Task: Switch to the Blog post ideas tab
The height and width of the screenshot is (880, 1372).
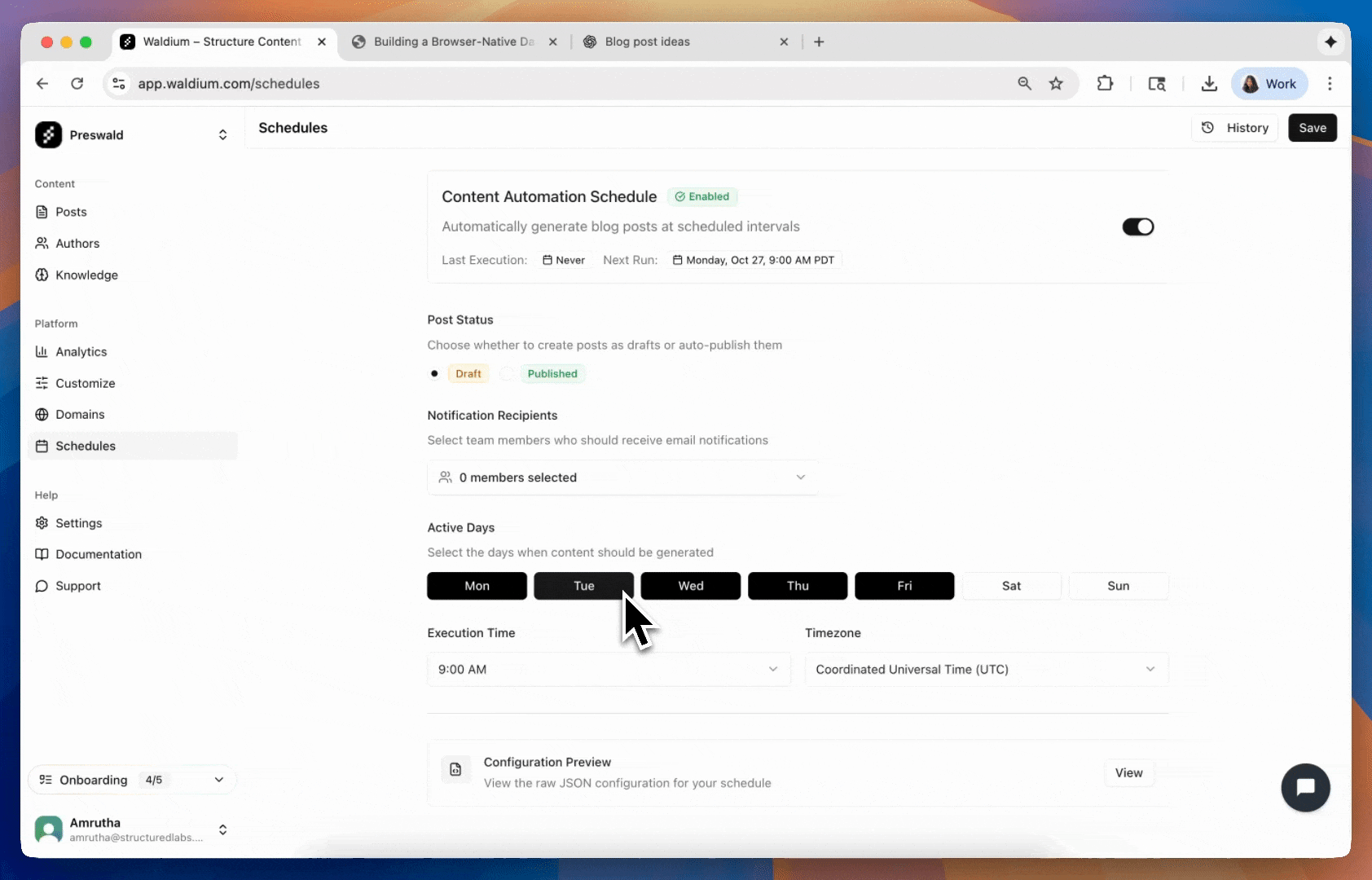Action: click(648, 42)
